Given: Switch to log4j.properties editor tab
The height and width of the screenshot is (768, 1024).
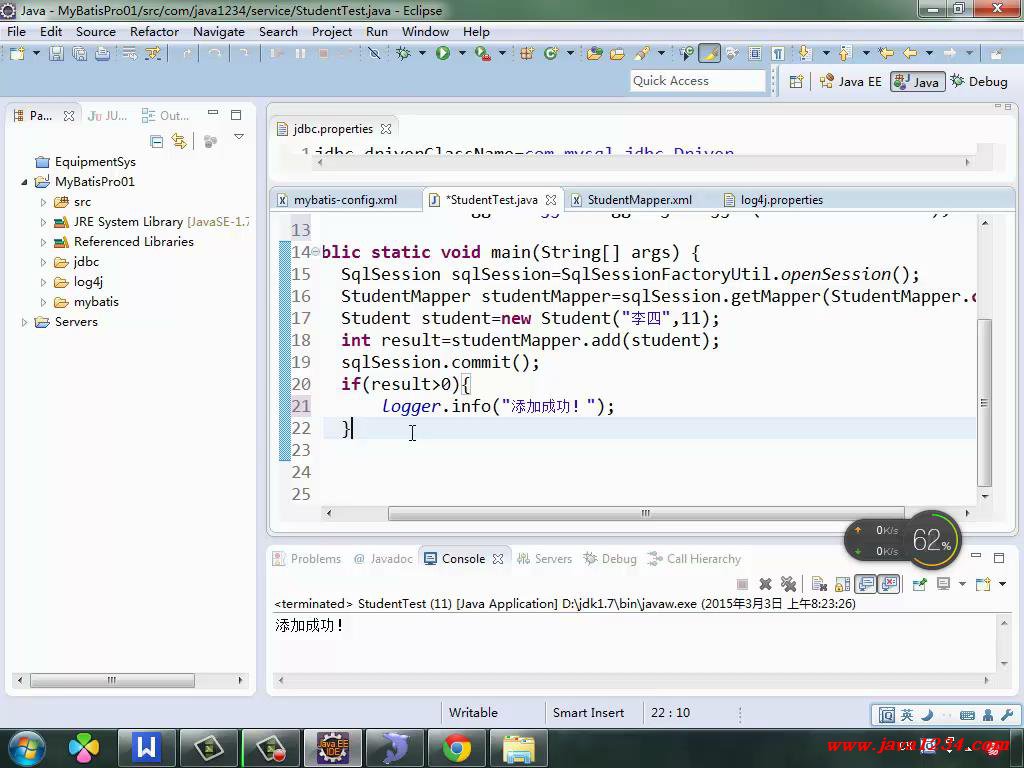Looking at the screenshot, I should pos(774,200).
